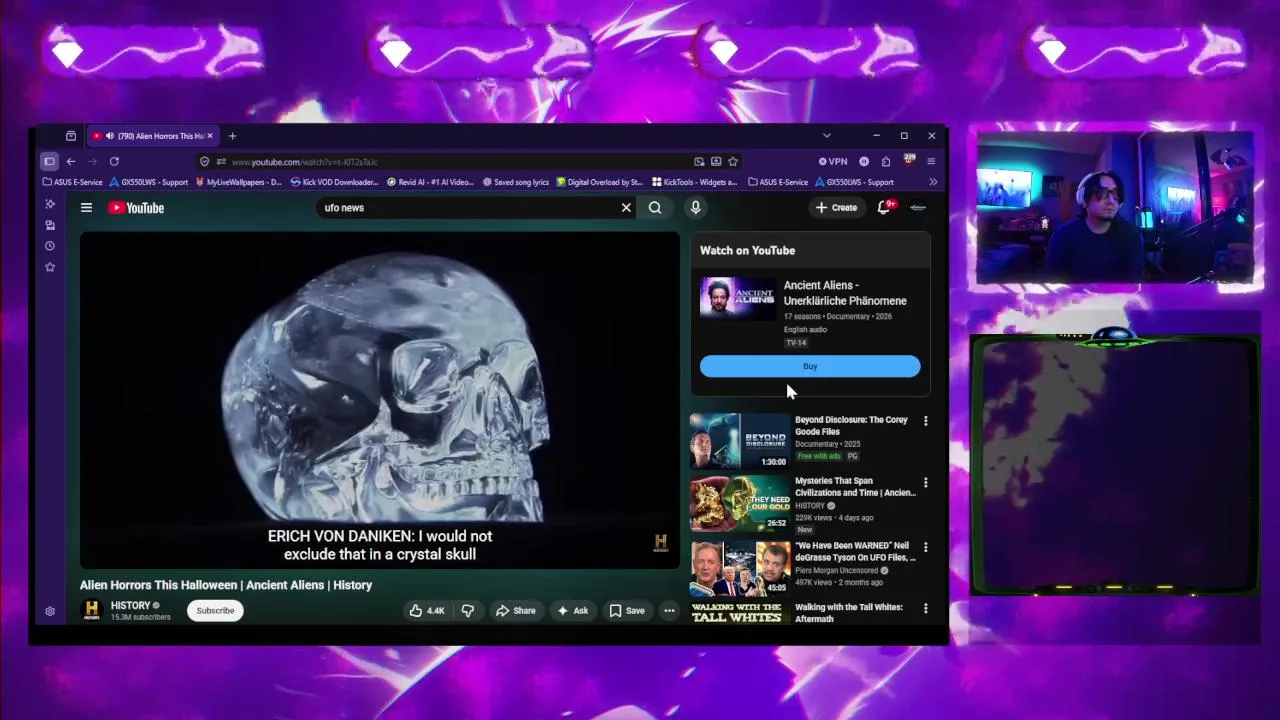Open the Neil deGrasse Tyson UFO video thumbnail

[x=739, y=567]
